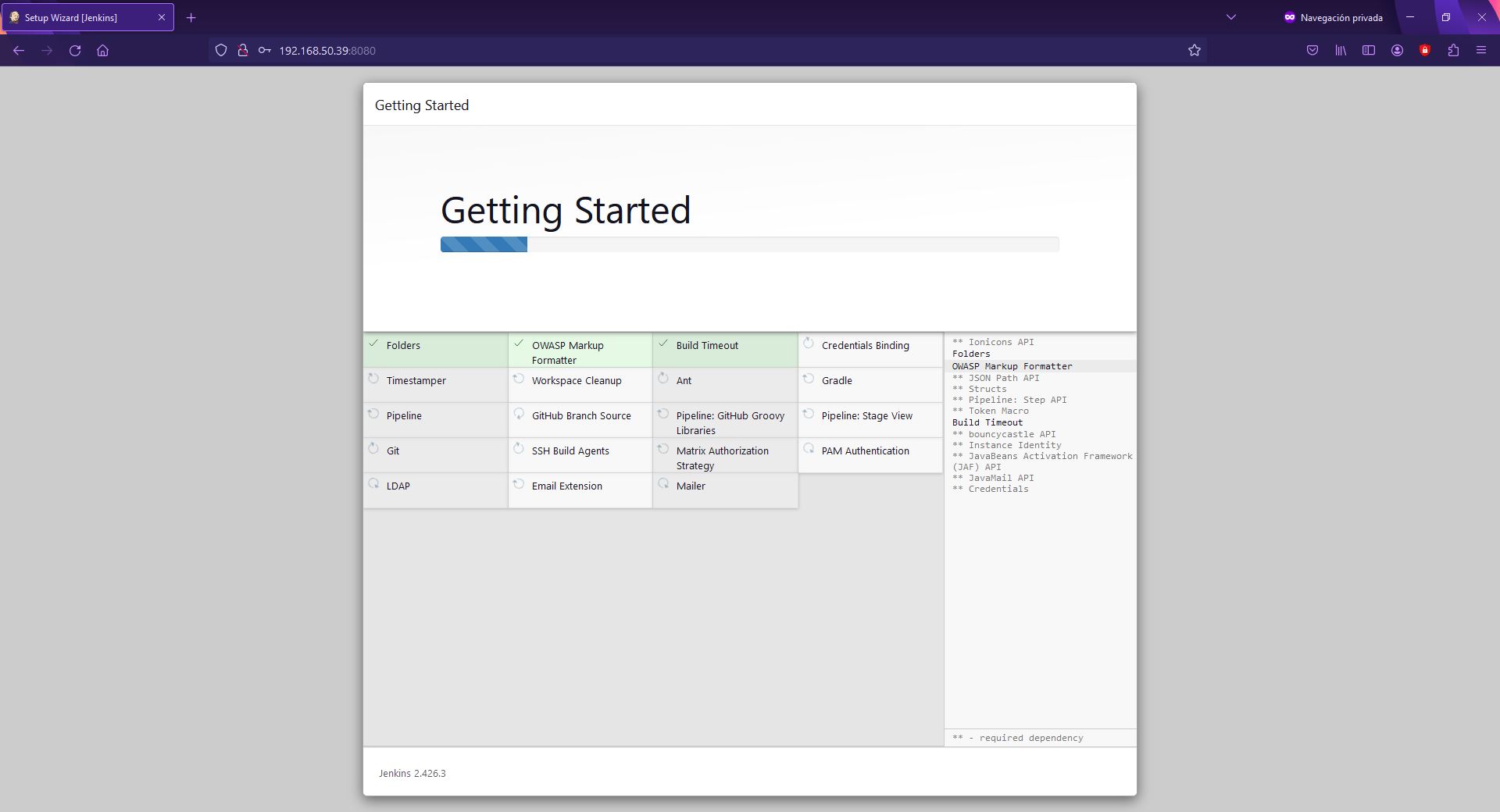Select the Setup Wizard [Jenkins] tab

point(87,17)
